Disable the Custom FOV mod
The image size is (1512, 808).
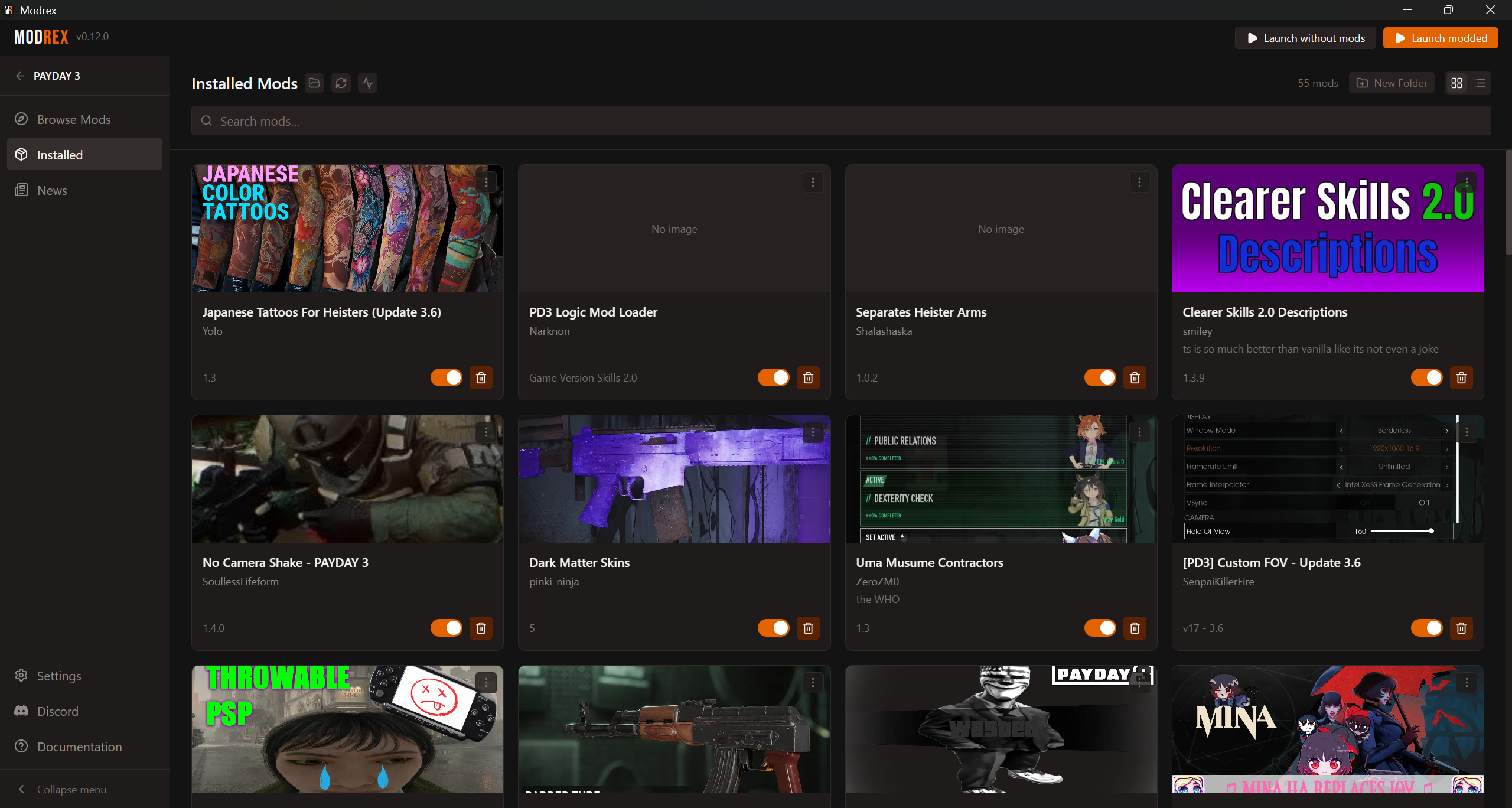click(x=1426, y=628)
